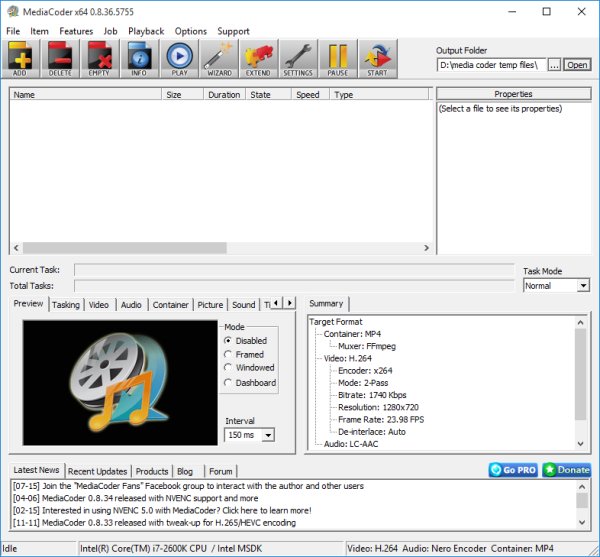Open the Features menu

pyautogui.click(x=76, y=31)
